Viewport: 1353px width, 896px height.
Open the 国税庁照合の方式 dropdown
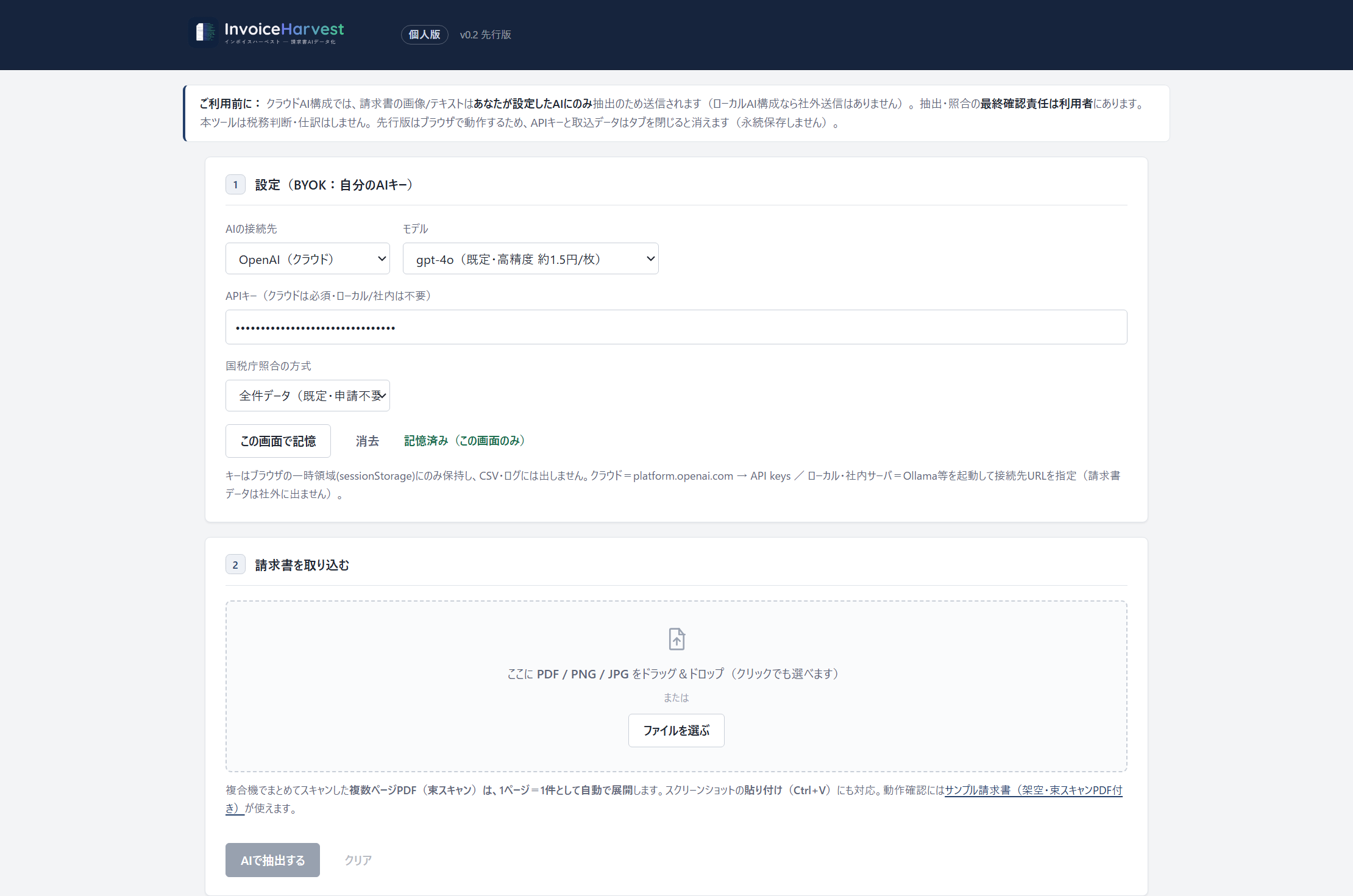coord(308,396)
